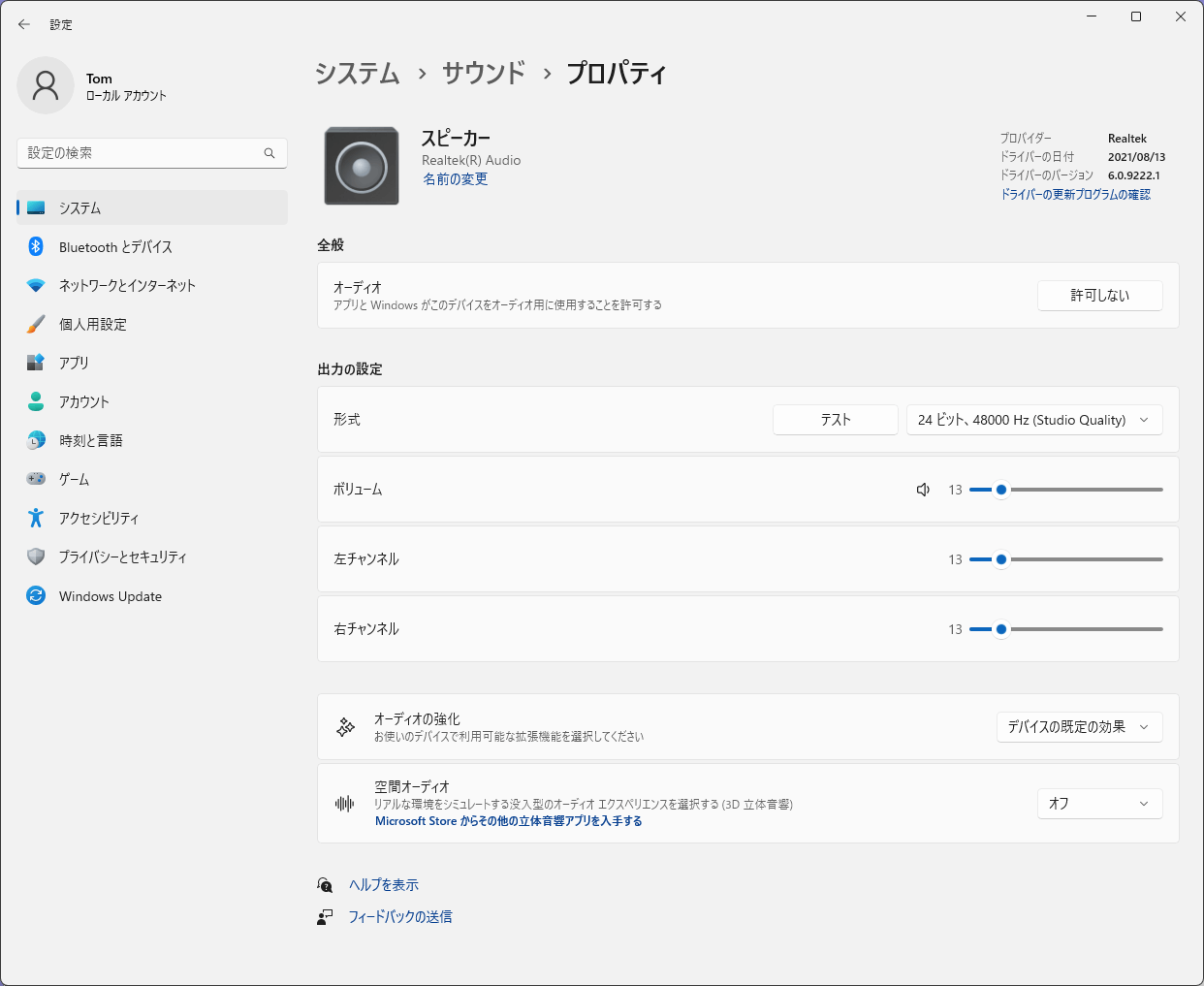The image size is (1204, 986).
Task: Click the ヘルプを表示 link
Action: pos(384,884)
